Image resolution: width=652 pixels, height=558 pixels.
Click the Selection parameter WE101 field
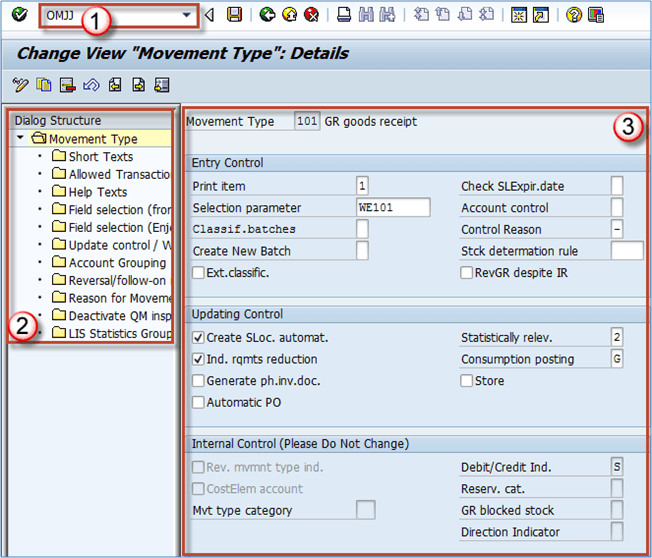393,208
